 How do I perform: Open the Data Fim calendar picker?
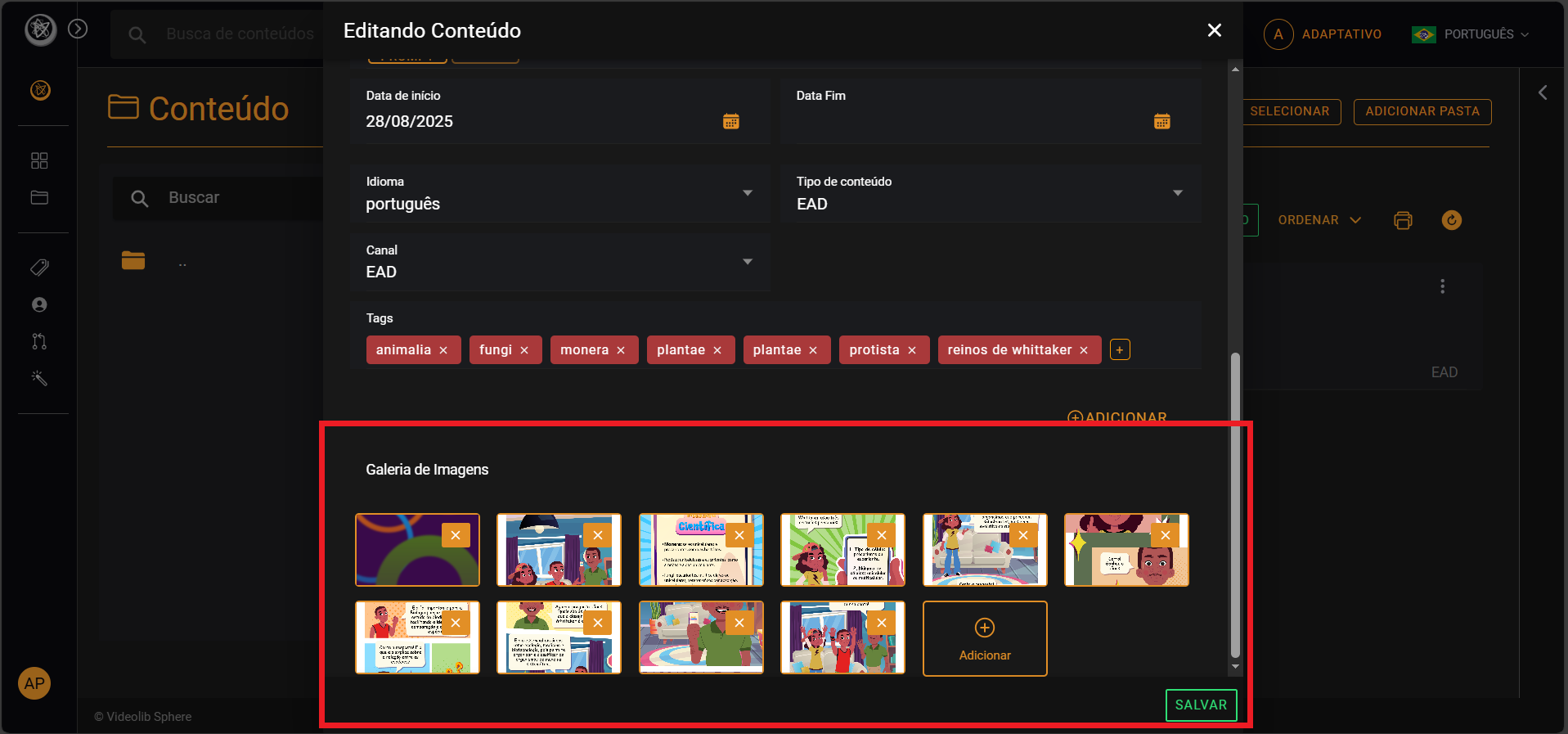tap(1161, 121)
